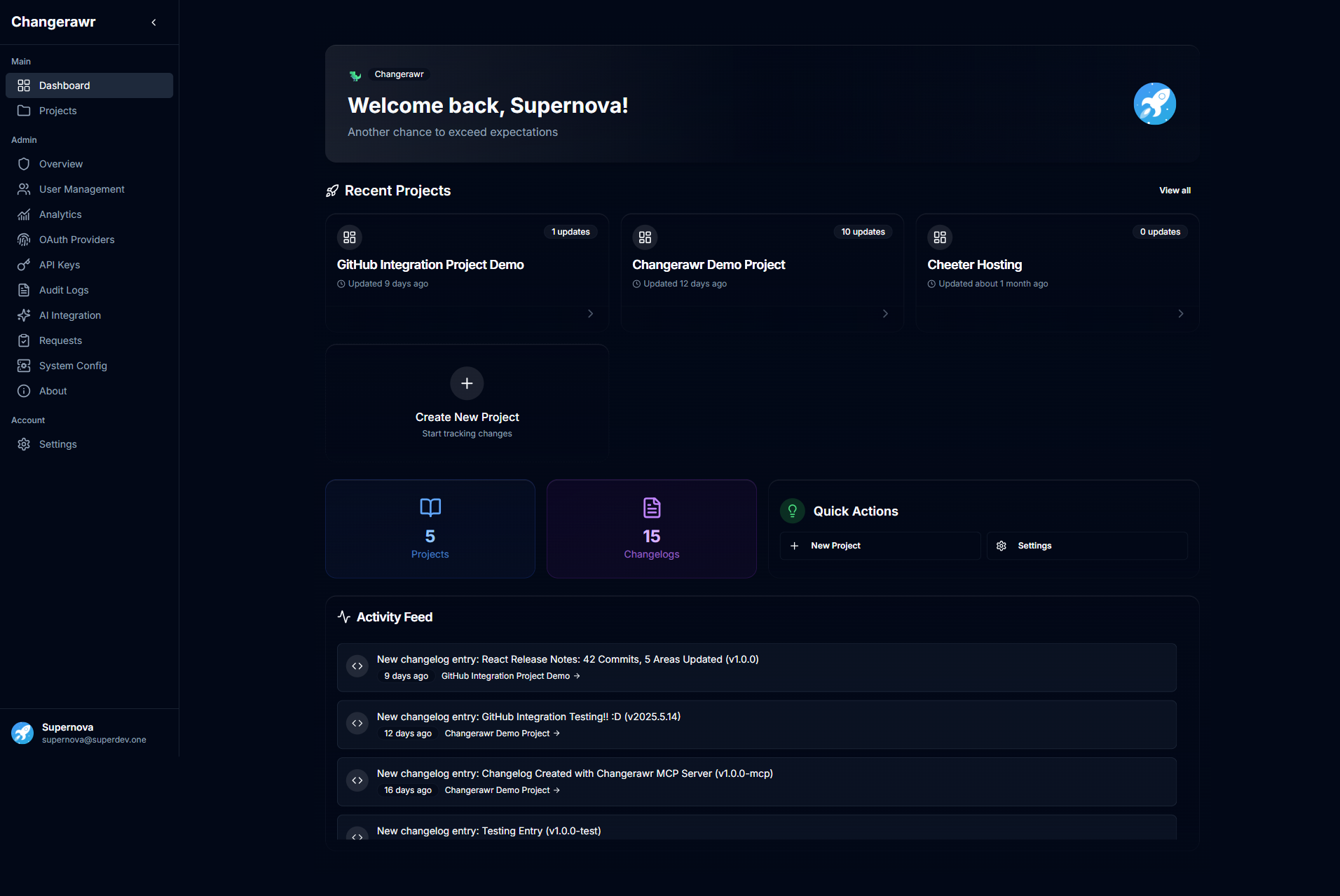Collapse the sidebar with the chevron
Image resolution: width=1340 pixels, height=896 pixels.
click(153, 22)
